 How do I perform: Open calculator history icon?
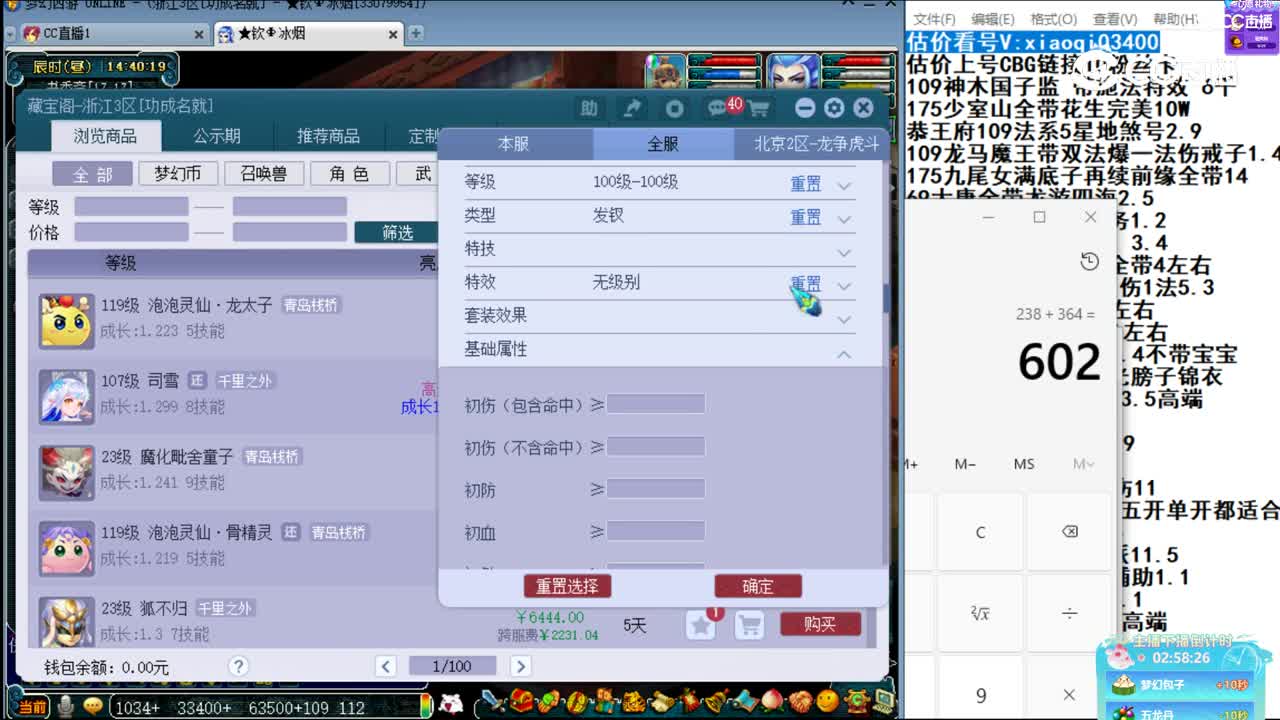pos(1089,262)
